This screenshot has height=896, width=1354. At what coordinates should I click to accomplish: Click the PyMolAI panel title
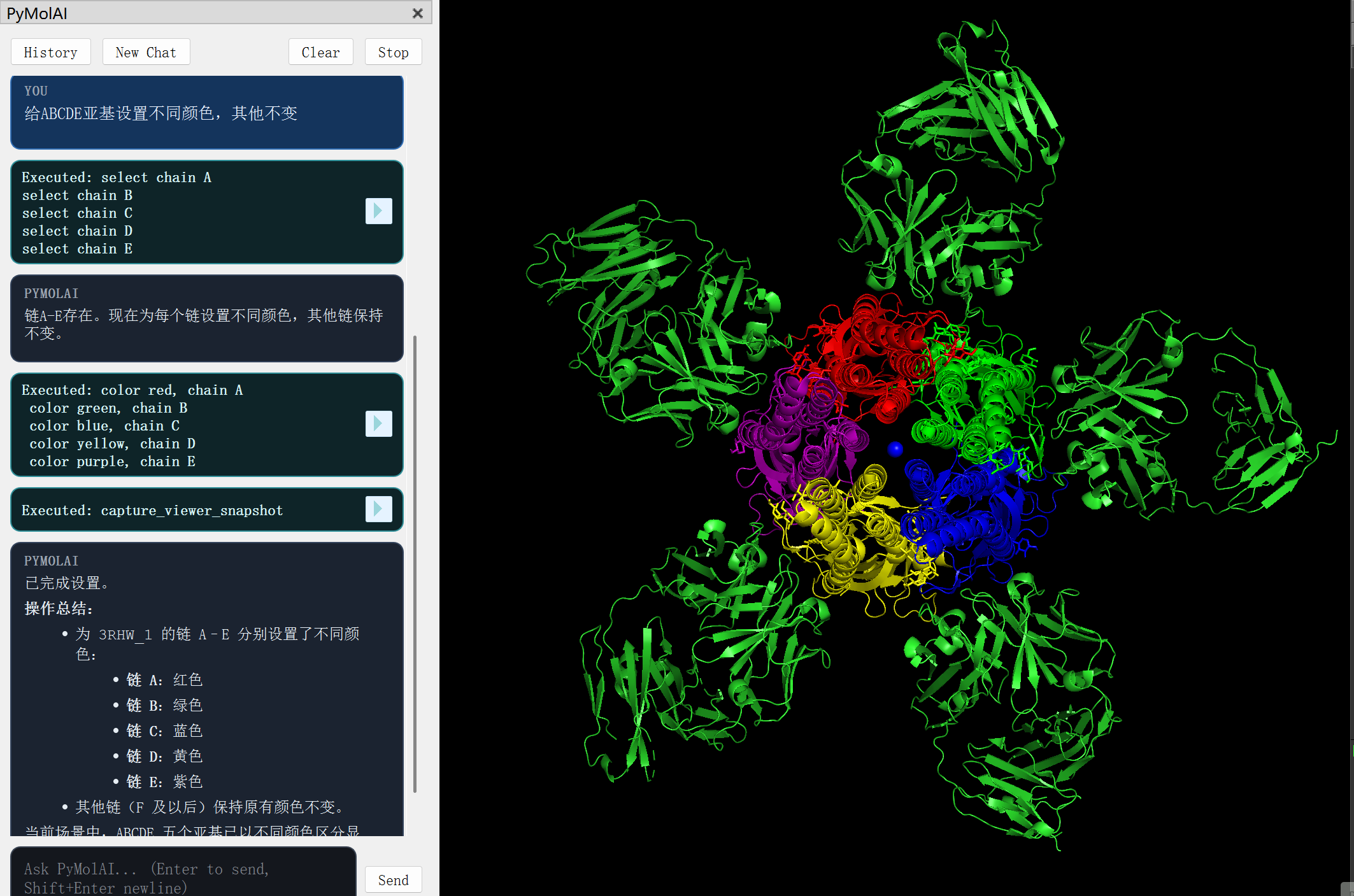click(37, 13)
